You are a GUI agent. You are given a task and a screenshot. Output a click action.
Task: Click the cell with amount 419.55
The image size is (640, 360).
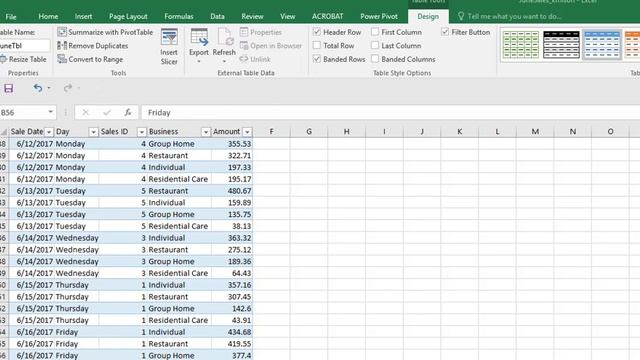[232, 344]
